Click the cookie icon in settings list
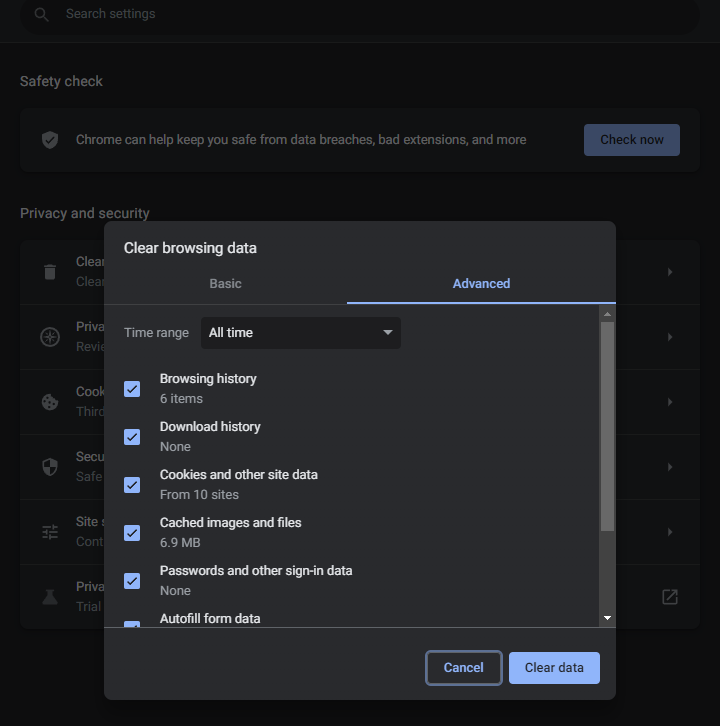 (50, 402)
